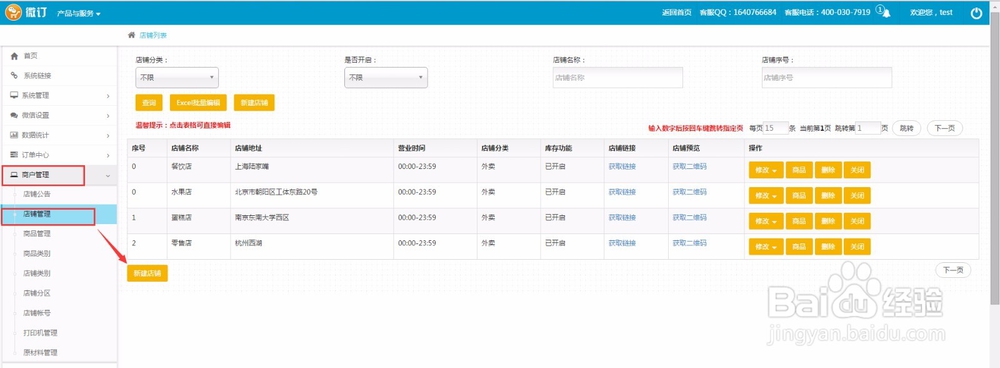Viewport: 1000px width, 368px height.
Task: Open the 店铺分类 filter dropdown
Action: tap(177, 77)
